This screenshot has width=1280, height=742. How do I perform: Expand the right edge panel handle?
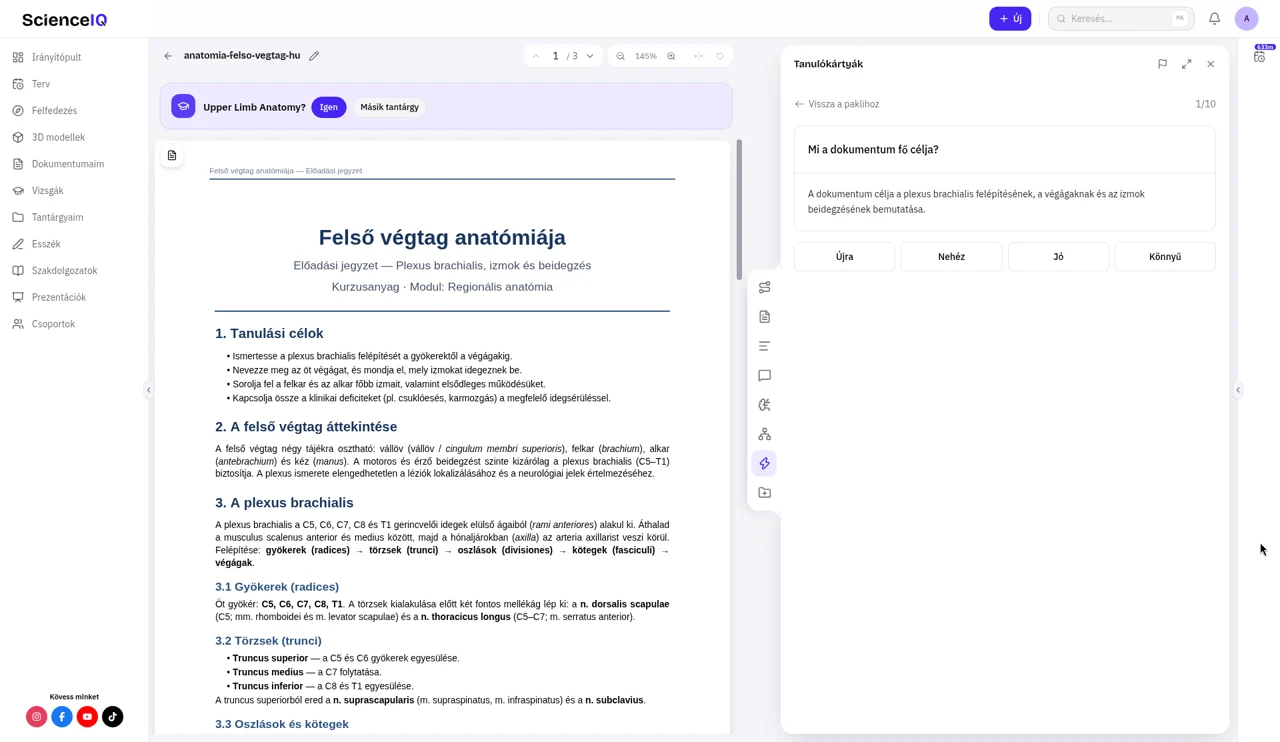coord(1238,390)
